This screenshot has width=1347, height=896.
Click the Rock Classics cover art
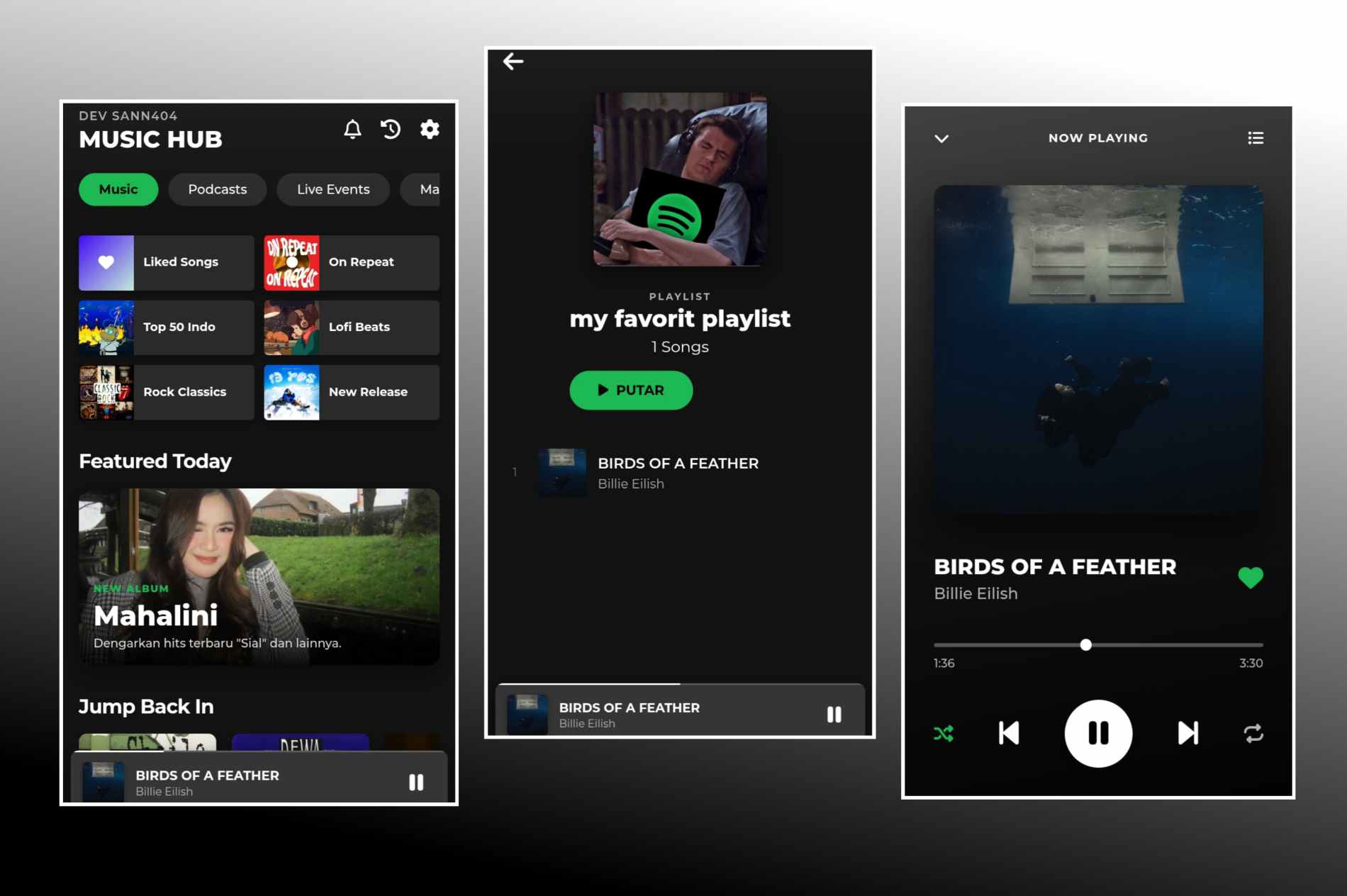click(106, 393)
